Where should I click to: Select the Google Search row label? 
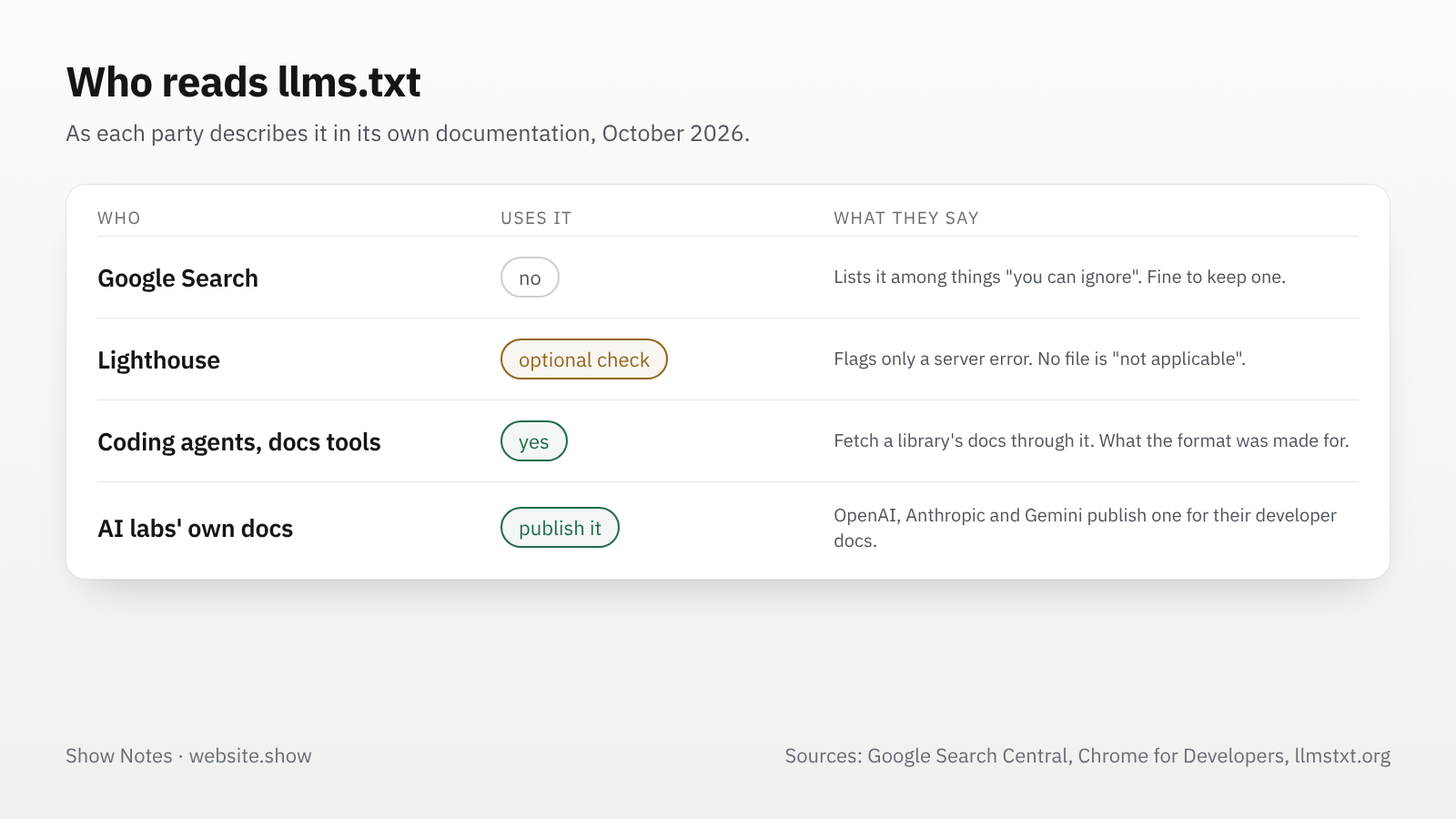point(178,278)
